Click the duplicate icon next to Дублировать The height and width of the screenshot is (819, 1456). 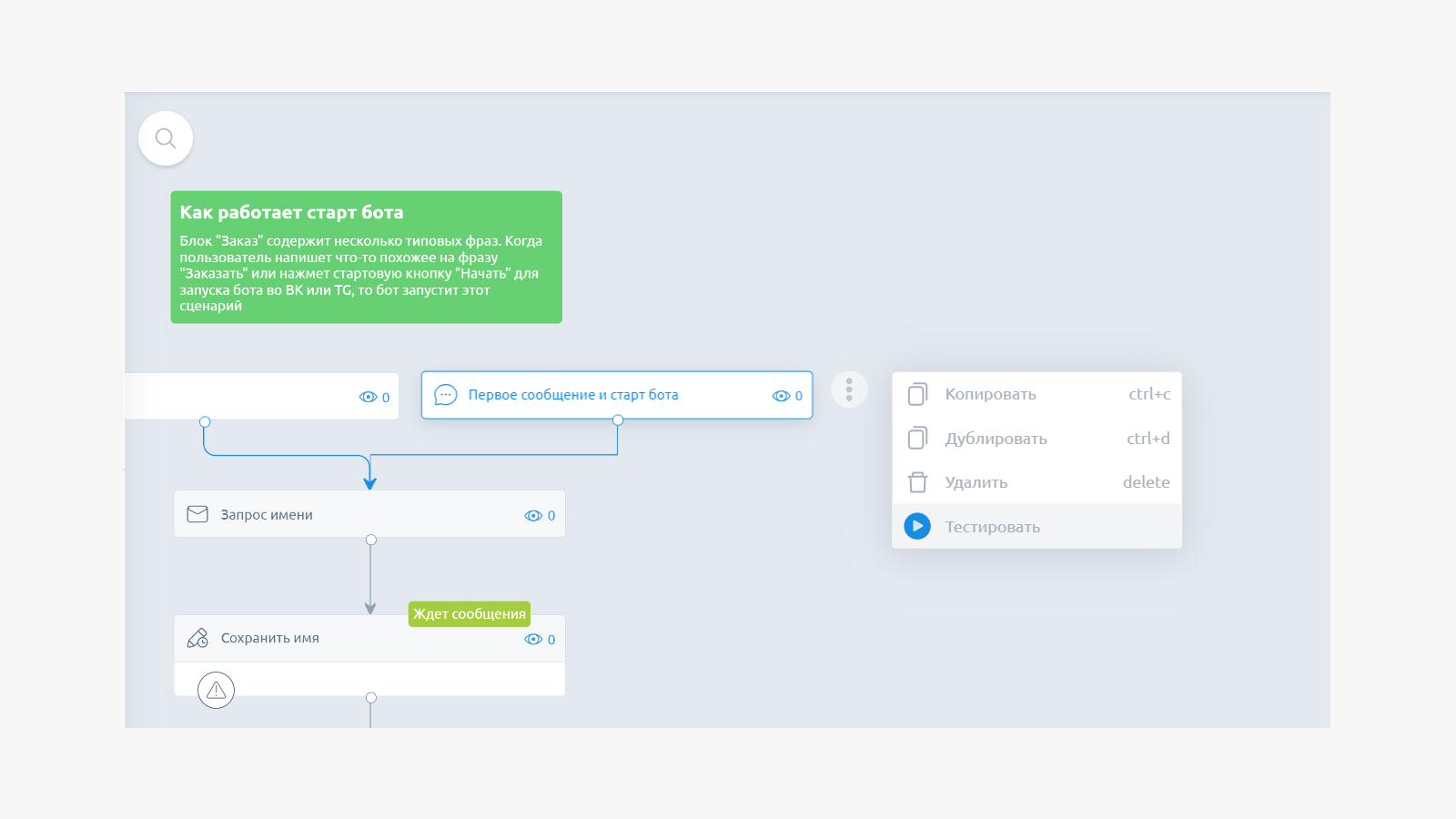(x=917, y=438)
